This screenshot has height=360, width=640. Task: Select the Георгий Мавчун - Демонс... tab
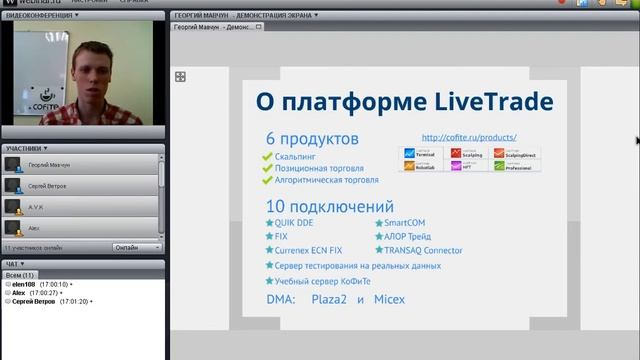[x=218, y=27]
